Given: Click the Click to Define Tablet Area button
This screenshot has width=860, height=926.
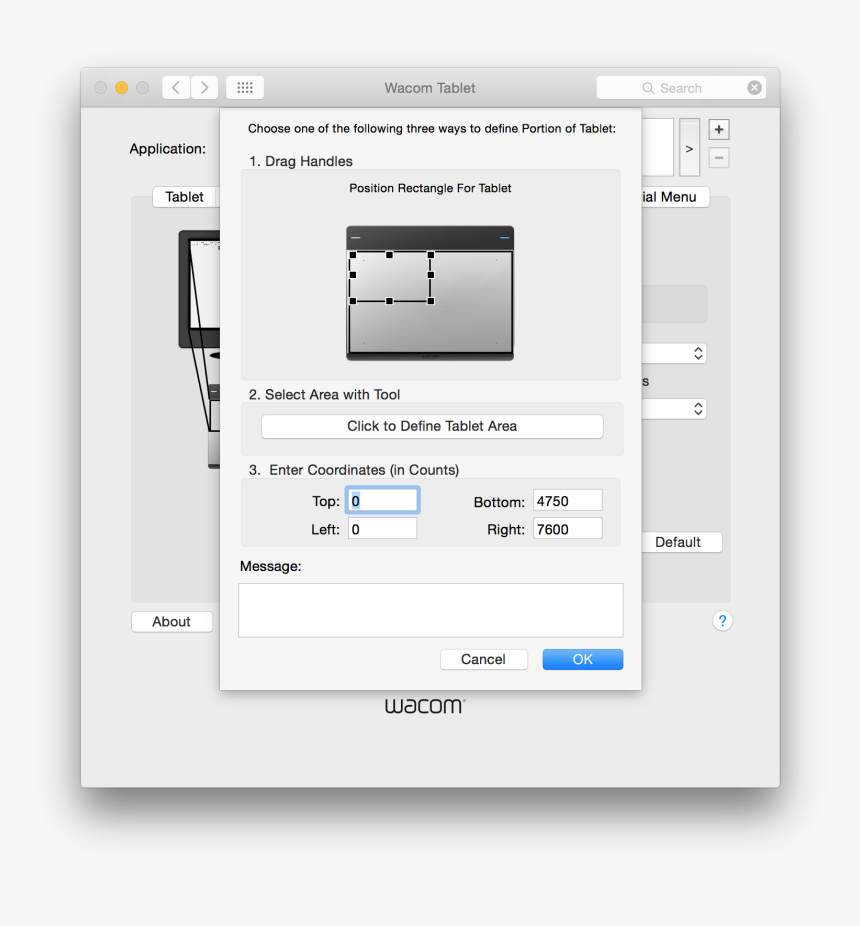Looking at the screenshot, I should pos(432,426).
